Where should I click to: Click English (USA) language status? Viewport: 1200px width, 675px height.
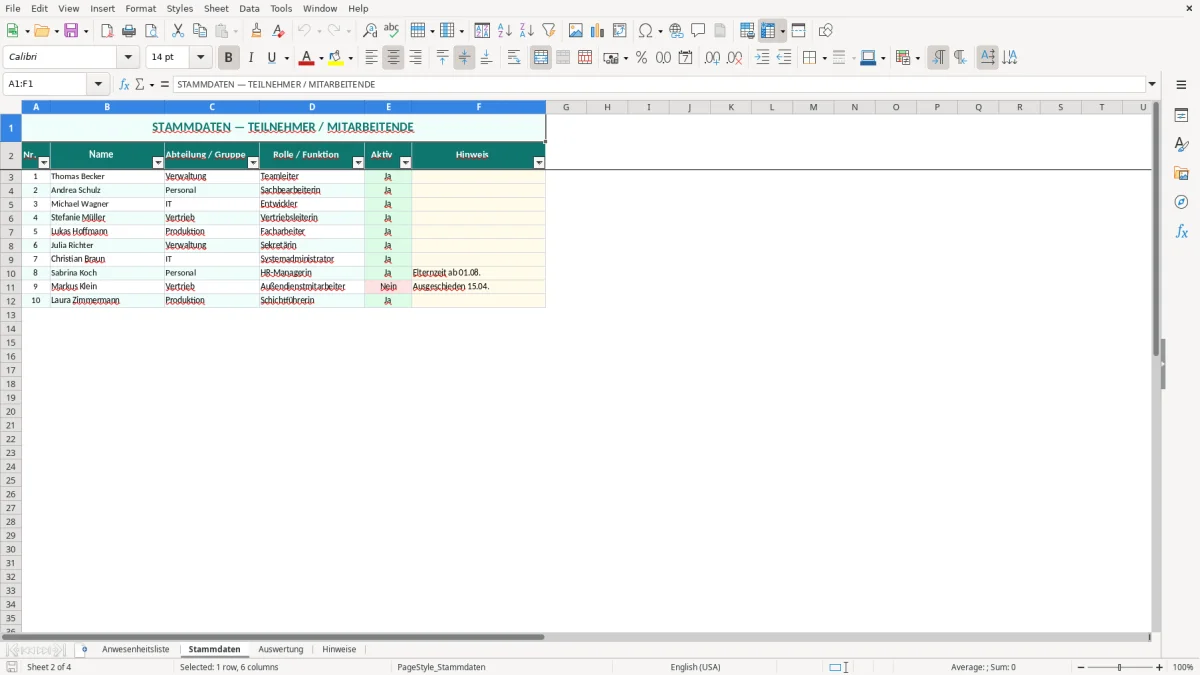click(x=695, y=667)
